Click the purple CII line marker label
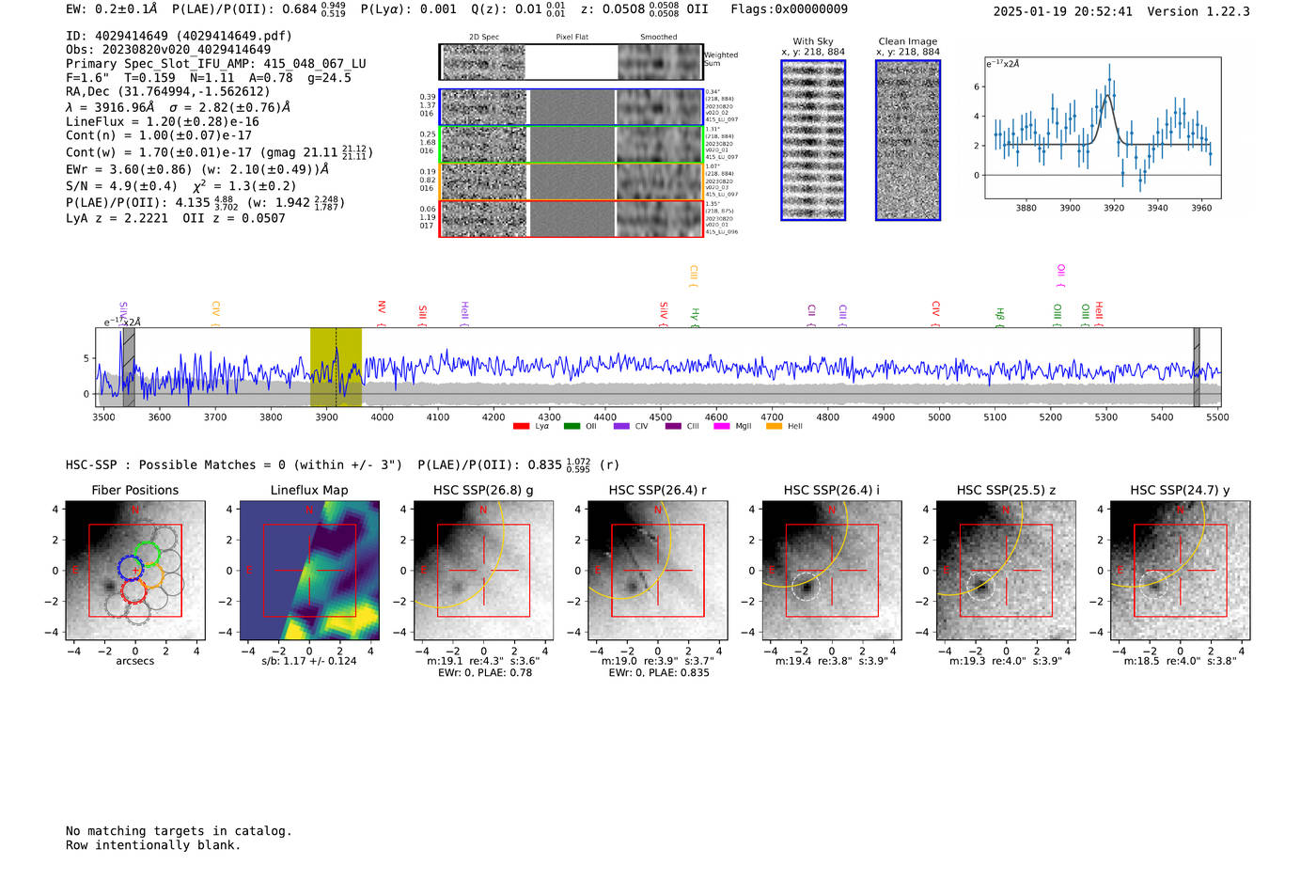The height and width of the screenshot is (896, 1316). (811, 315)
